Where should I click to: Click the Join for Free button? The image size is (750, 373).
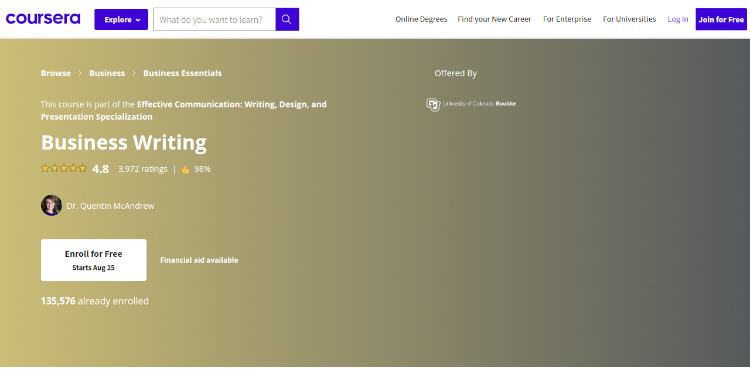point(721,19)
